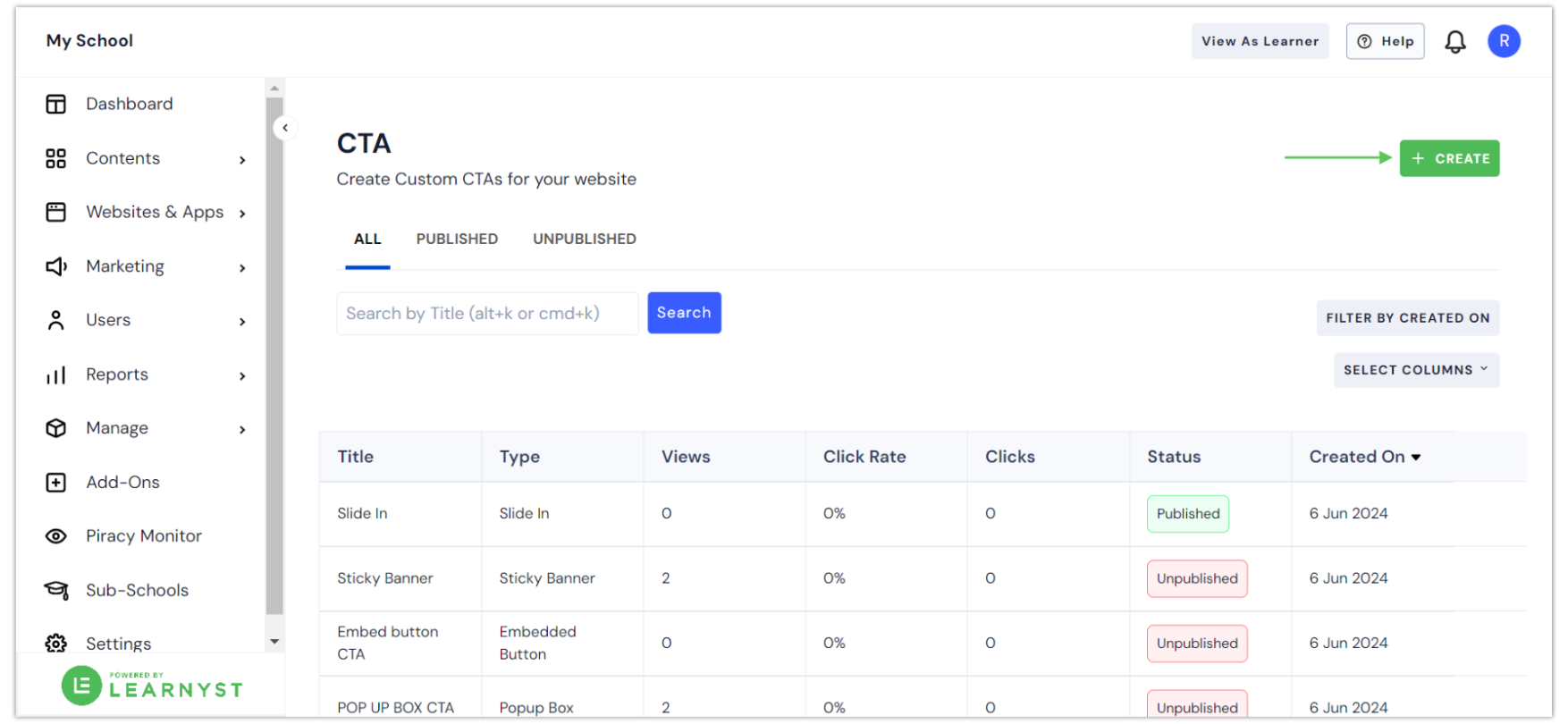Open the Select Columns dropdown
1568x724 pixels.
1416,370
